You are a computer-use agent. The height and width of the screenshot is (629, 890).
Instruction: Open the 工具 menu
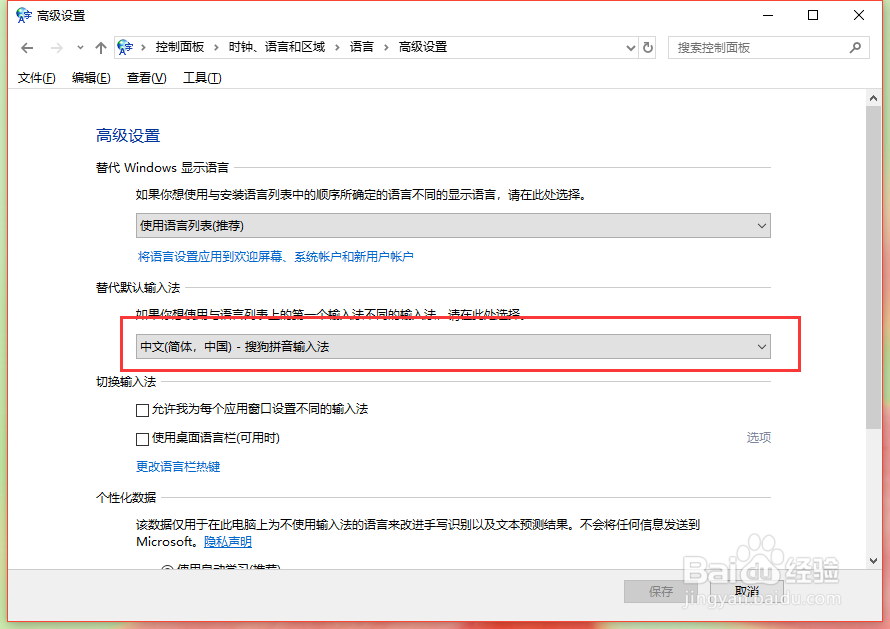click(201, 77)
